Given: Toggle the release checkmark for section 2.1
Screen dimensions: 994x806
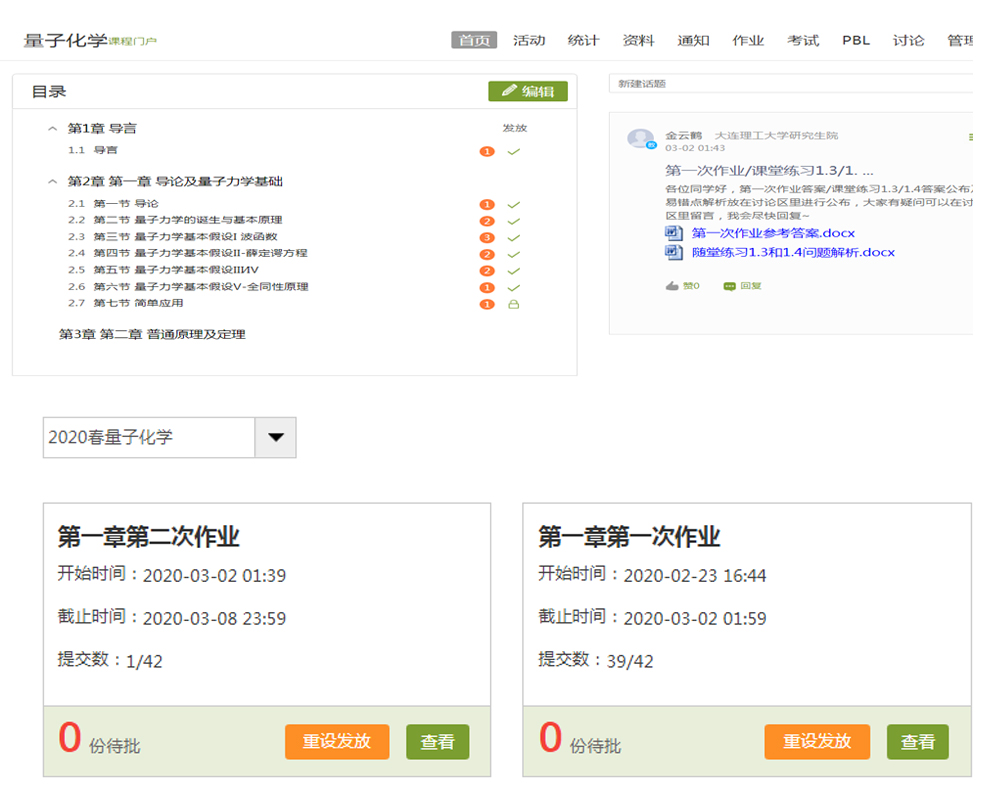Looking at the screenshot, I should point(513,205).
